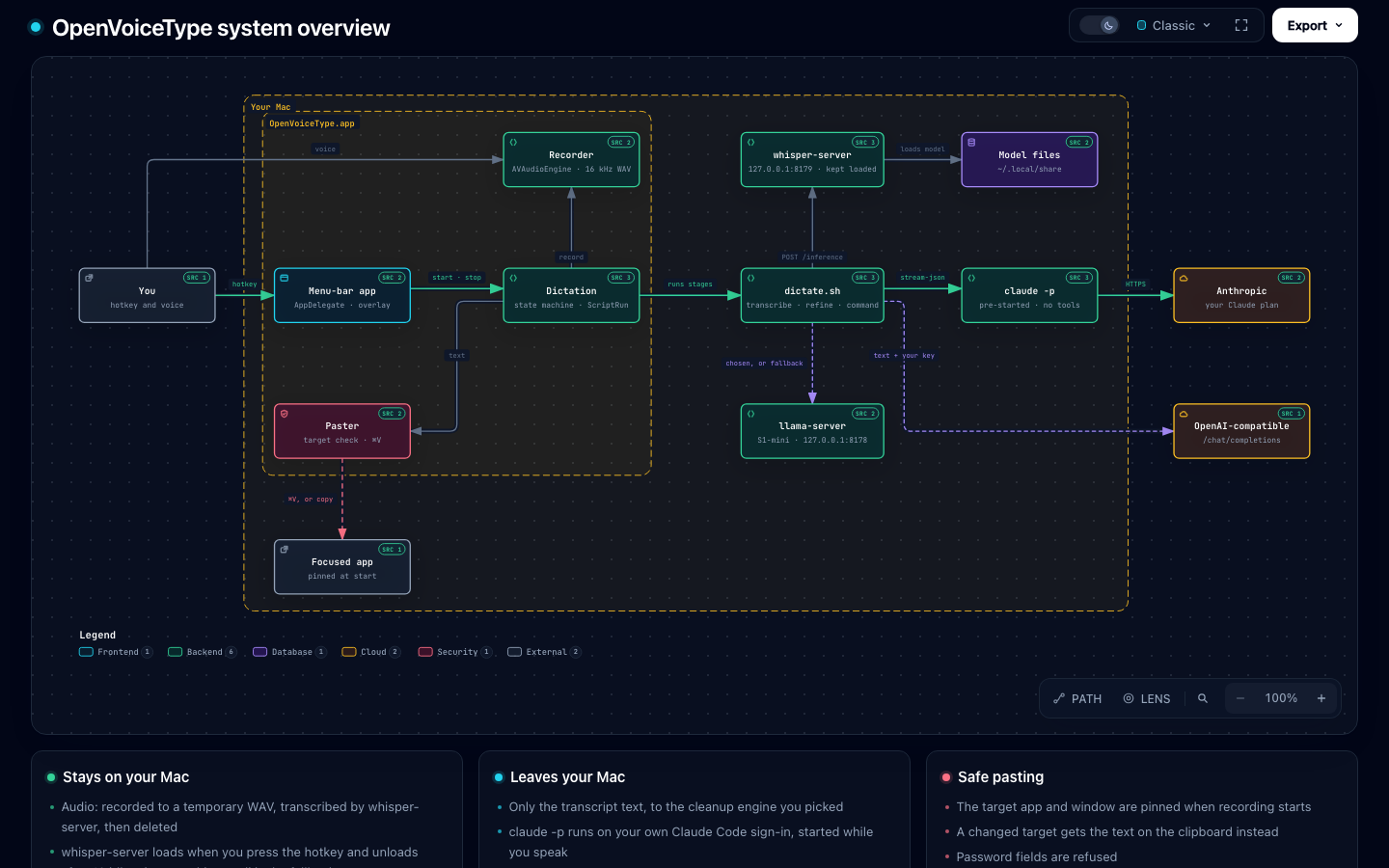The height and width of the screenshot is (868, 1389).
Task: Click the database icon on Model files node
Action: 971,142
